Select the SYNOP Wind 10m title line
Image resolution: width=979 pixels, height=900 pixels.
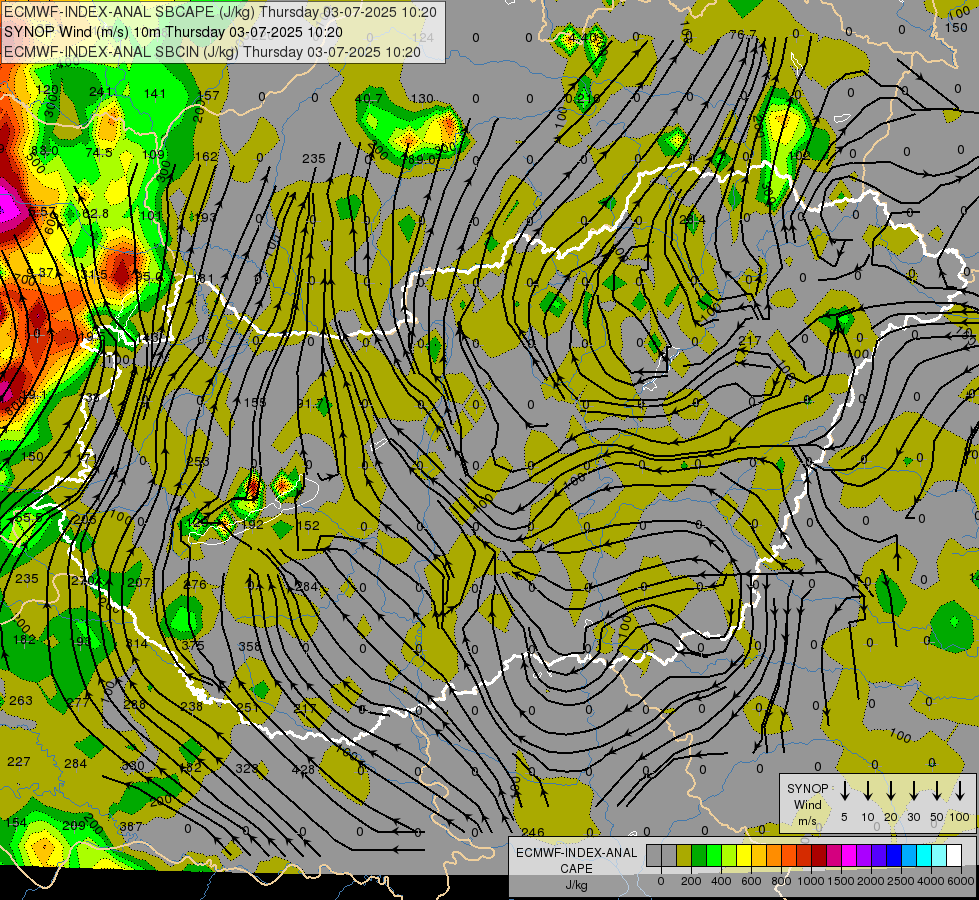(173, 32)
